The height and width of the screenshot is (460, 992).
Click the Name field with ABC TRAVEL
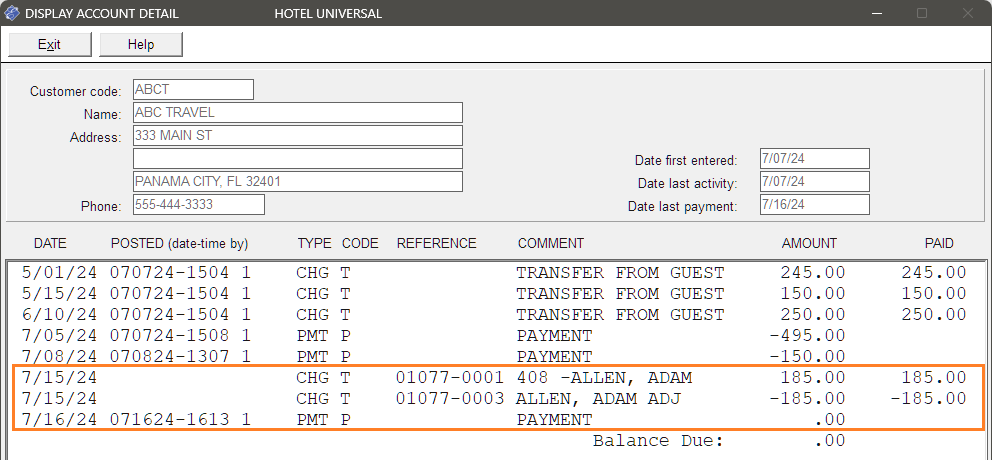coord(297,113)
